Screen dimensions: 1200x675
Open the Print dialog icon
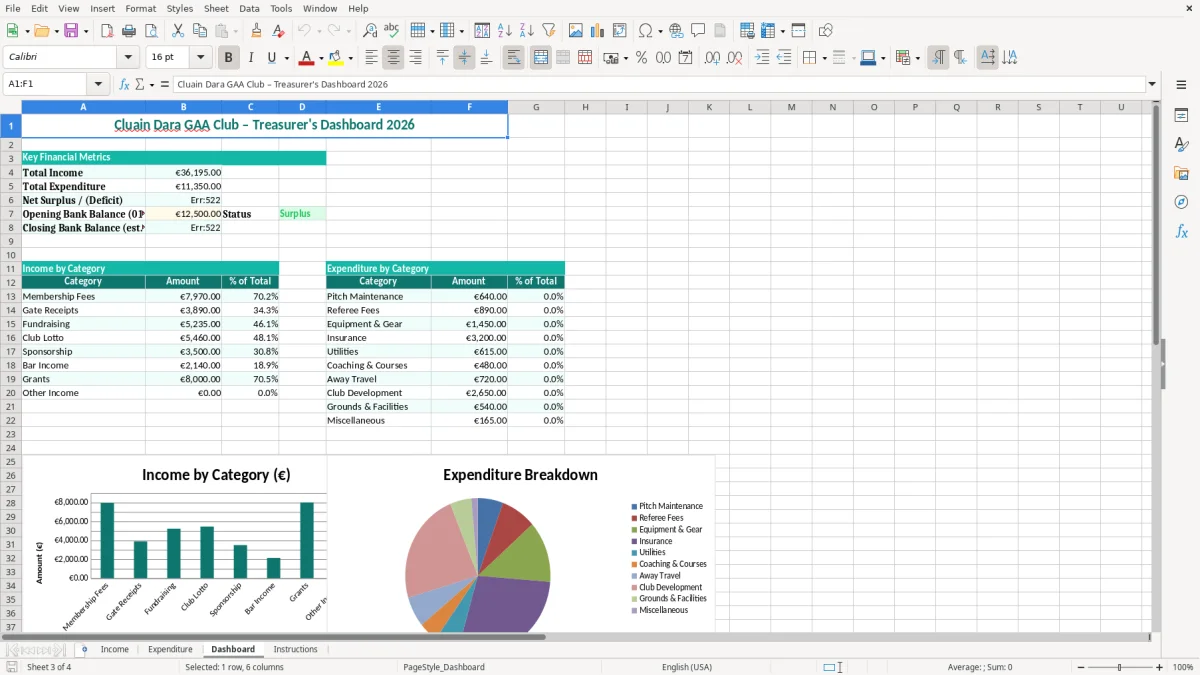129,31
